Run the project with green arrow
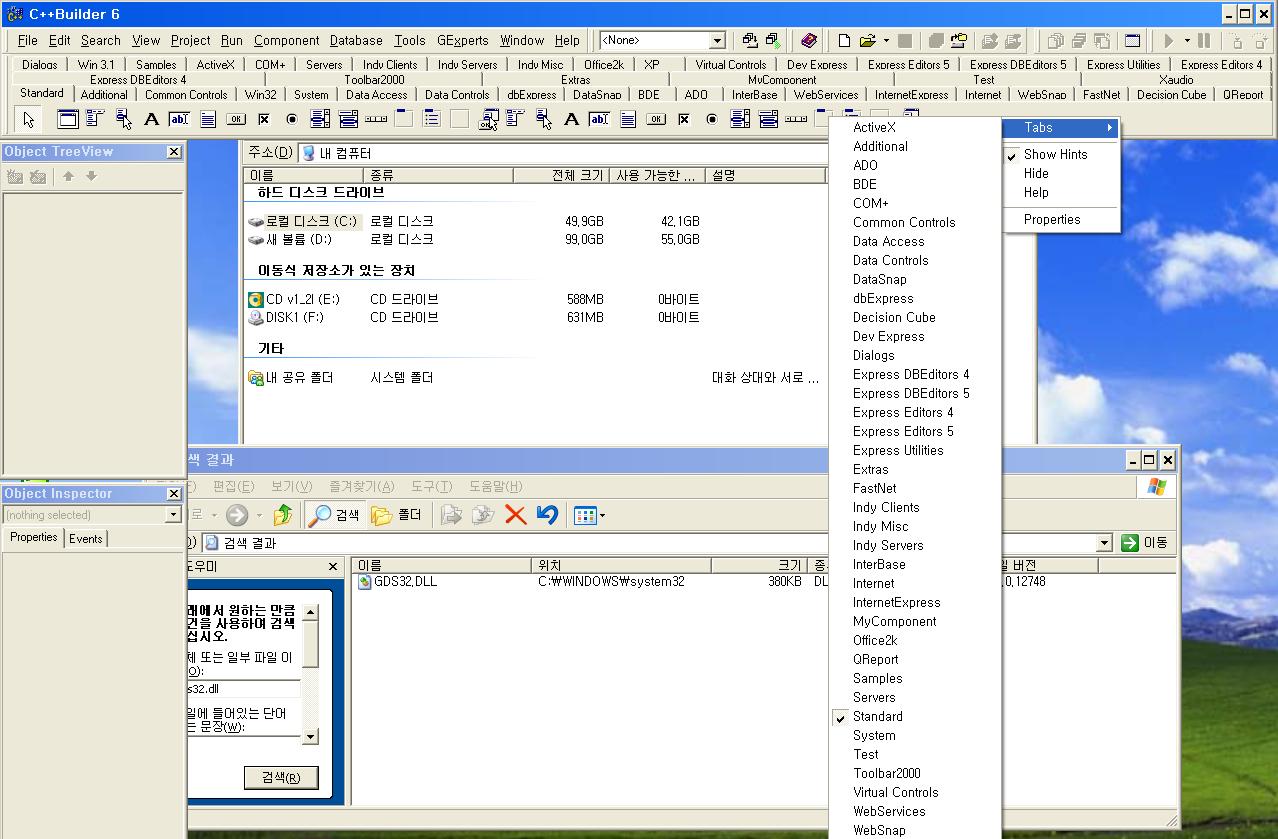The height and width of the screenshot is (839, 1278). tap(1168, 41)
